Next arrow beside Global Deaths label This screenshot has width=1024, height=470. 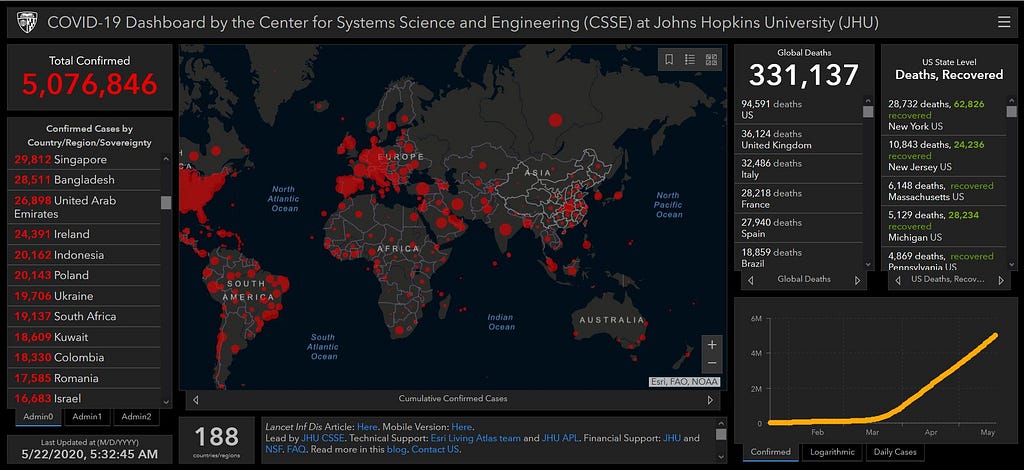pyautogui.click(x=857, y=280)
